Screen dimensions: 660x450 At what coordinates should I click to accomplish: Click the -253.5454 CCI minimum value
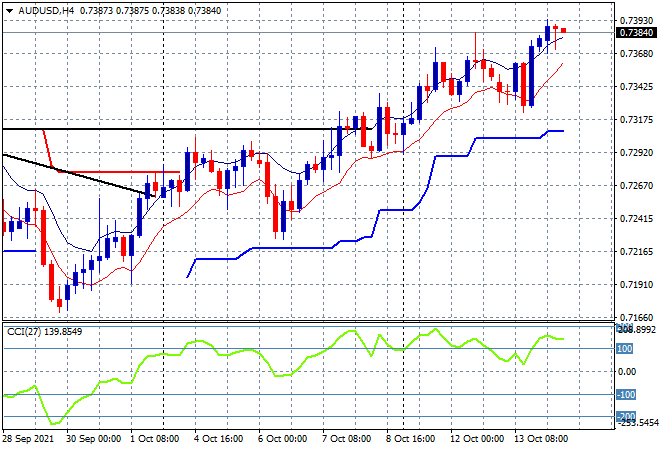[638, 422]
